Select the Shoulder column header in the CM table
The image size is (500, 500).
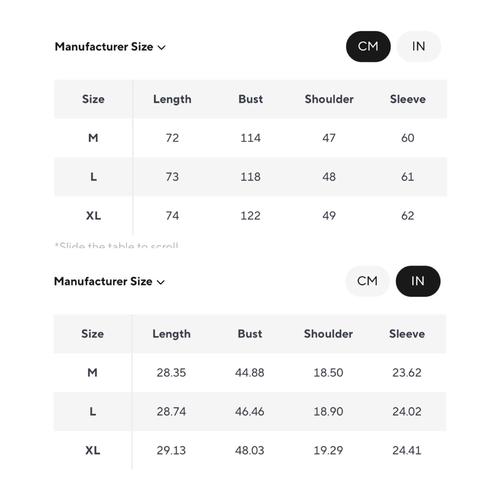pos(329,99)
